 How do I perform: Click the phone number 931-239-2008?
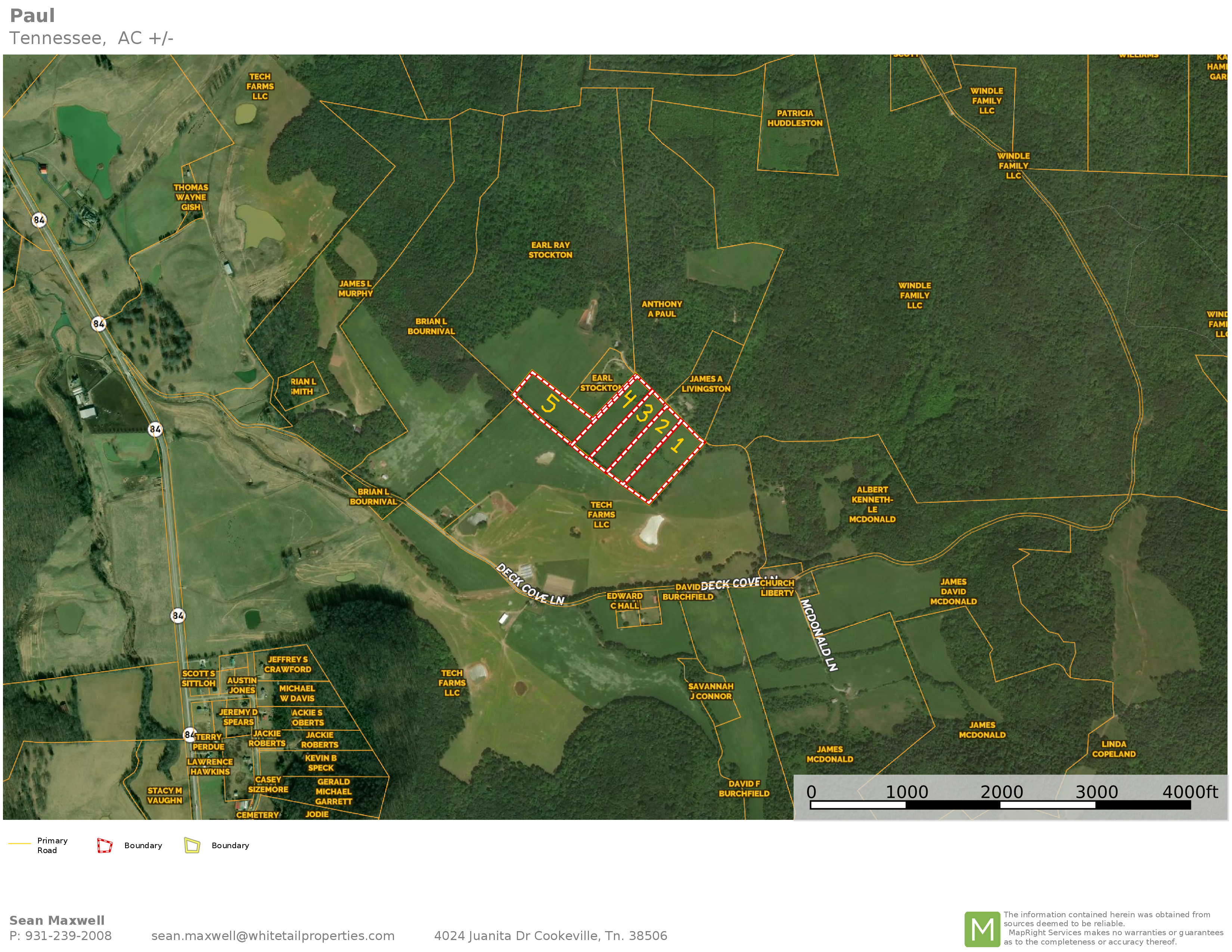(68, 936)
